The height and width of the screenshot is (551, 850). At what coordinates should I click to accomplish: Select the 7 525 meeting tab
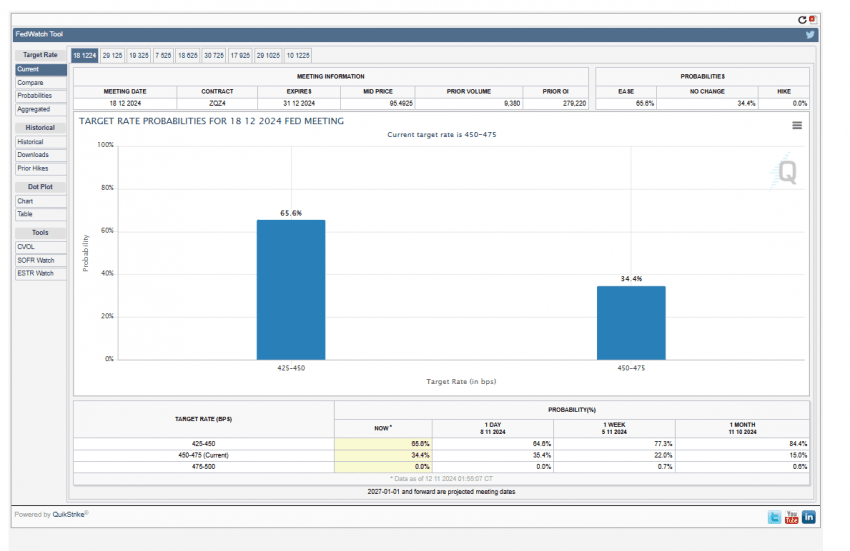163,55
